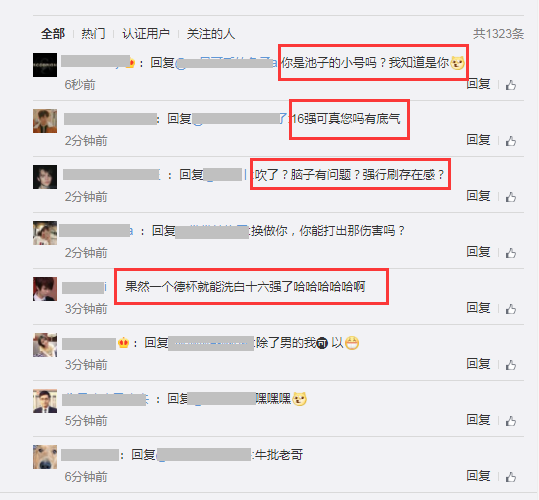Like the 16强可真您吗有底气 comment
Viewport: 539px width, 500px height.
tap(511, 141)
